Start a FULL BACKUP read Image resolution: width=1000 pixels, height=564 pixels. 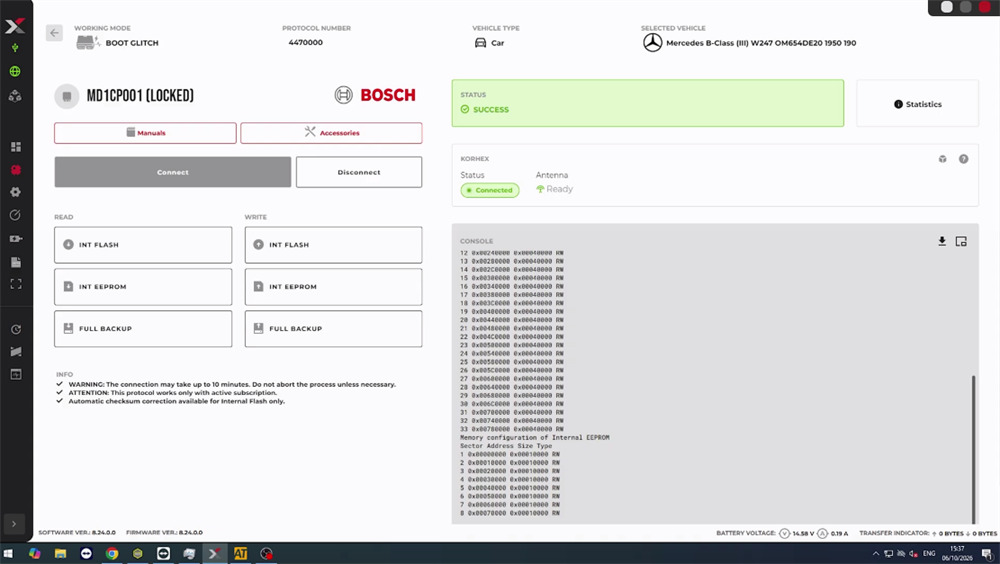(143, 329)
